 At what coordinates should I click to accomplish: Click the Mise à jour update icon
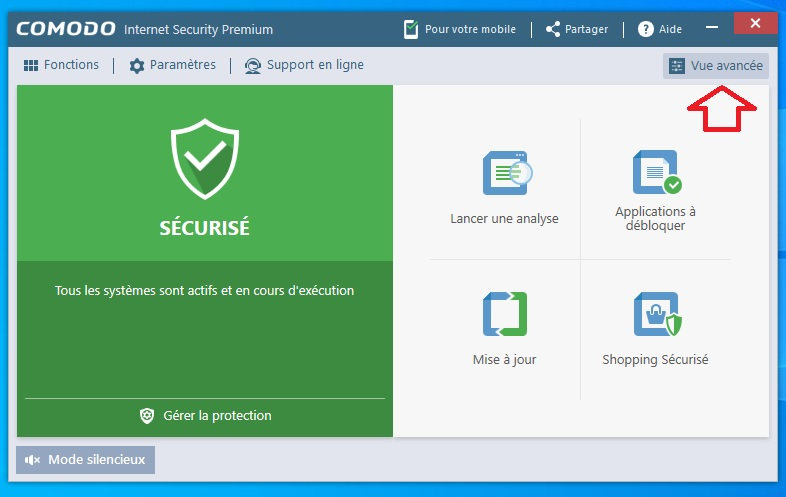pos(505,314)
